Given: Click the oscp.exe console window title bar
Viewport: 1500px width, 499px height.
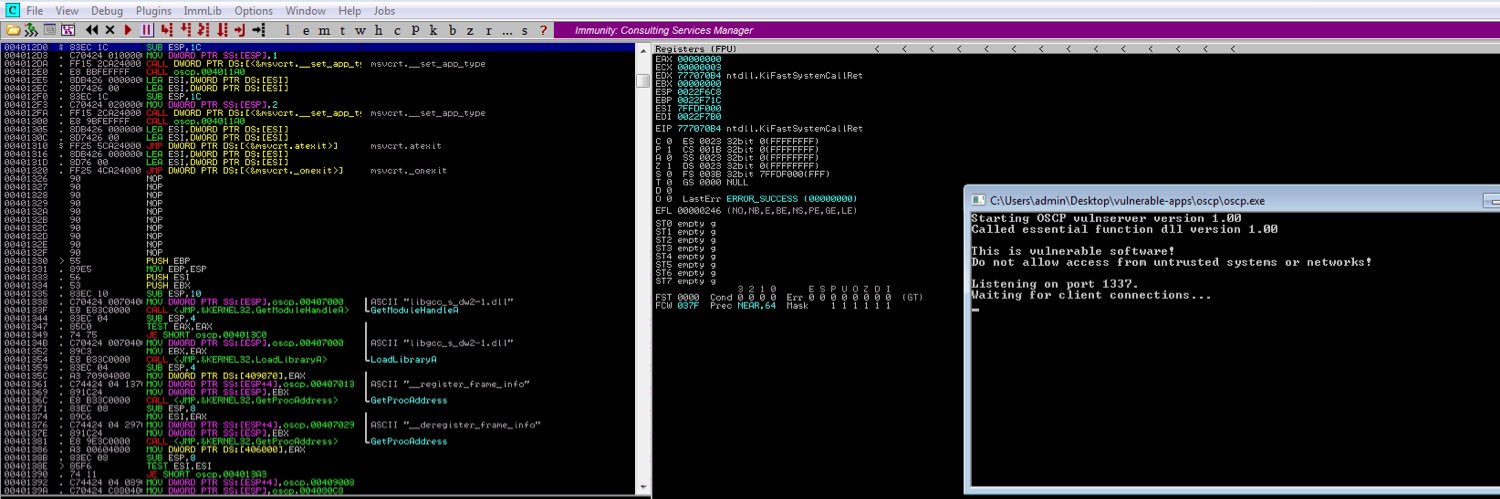Looking at the screenshot, I should [1232, 200].
